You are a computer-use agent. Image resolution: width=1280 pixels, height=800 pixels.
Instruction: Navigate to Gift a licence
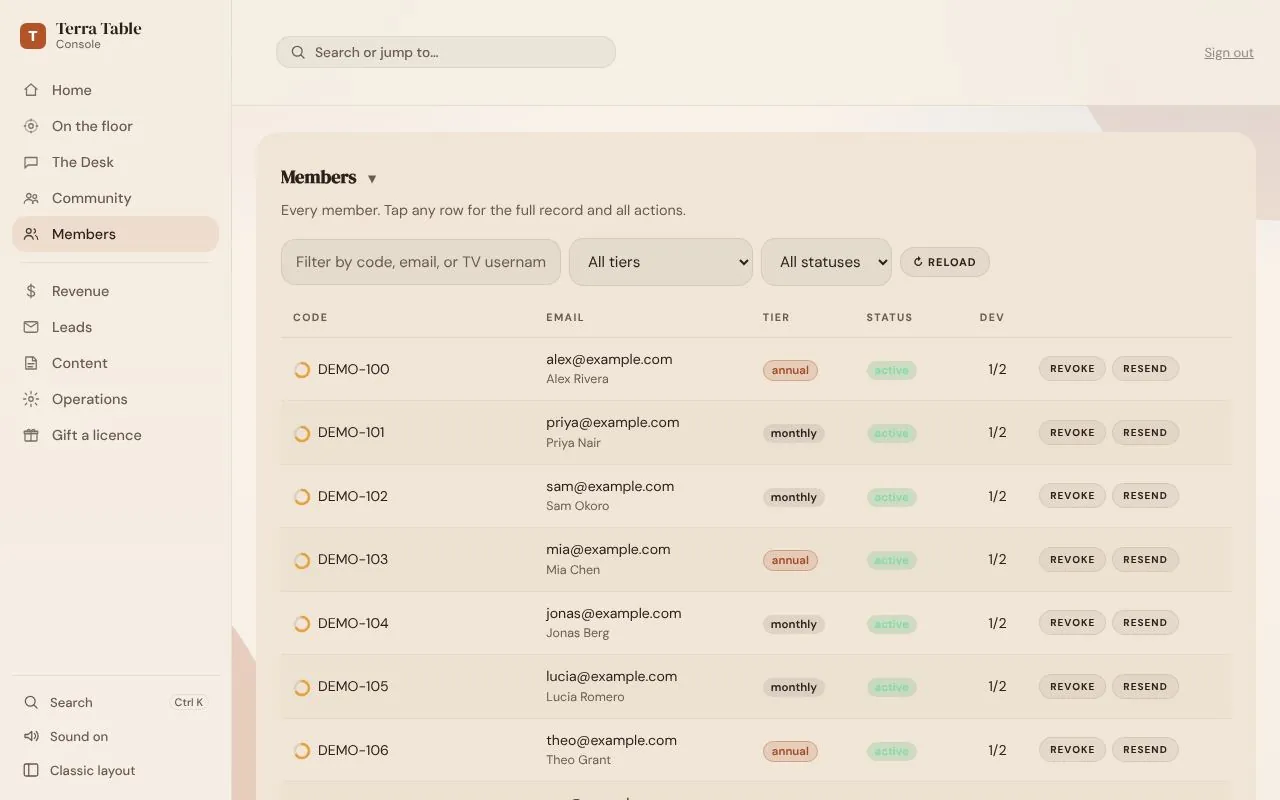115,435
